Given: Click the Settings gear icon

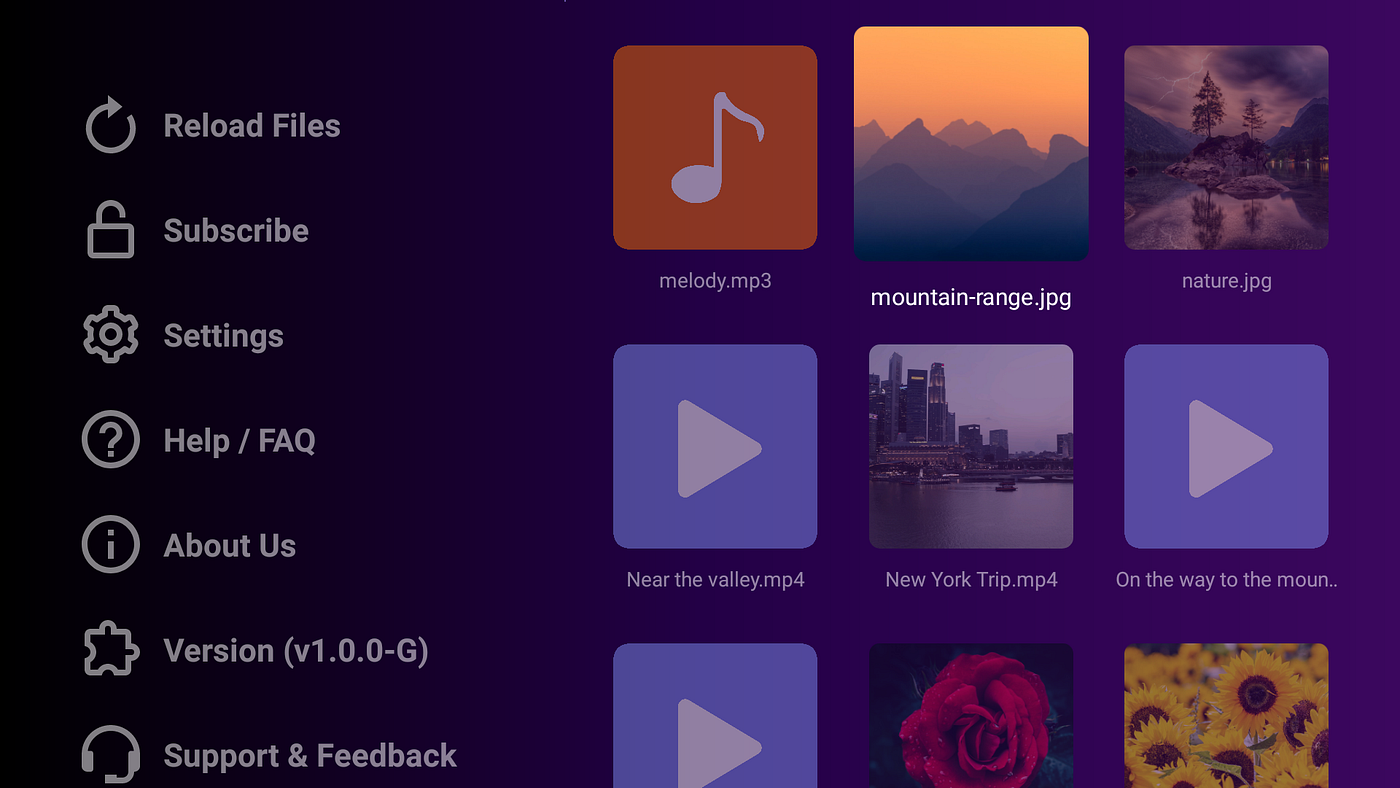Looking at the screenshot, I should click(x=110, y=335).
